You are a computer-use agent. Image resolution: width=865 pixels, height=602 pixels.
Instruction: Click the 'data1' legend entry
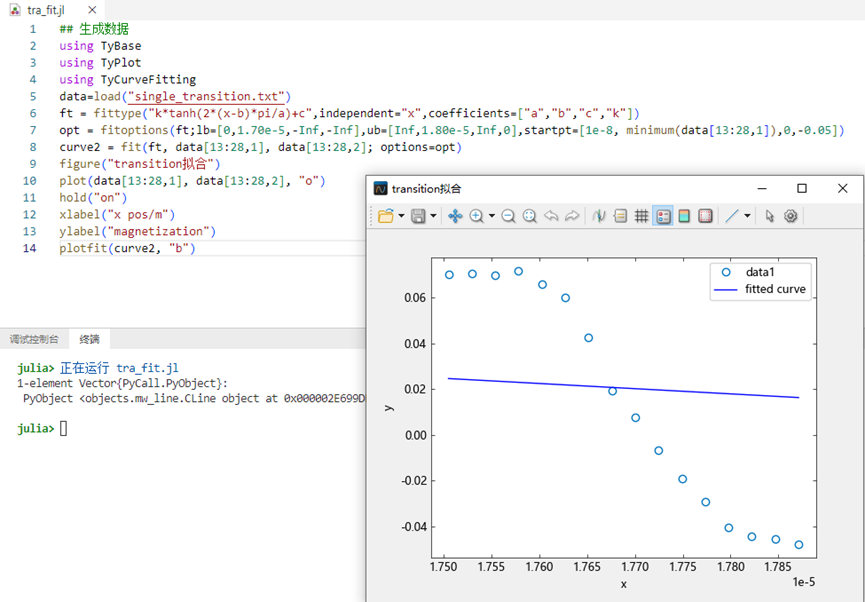[x=760, y=272]
